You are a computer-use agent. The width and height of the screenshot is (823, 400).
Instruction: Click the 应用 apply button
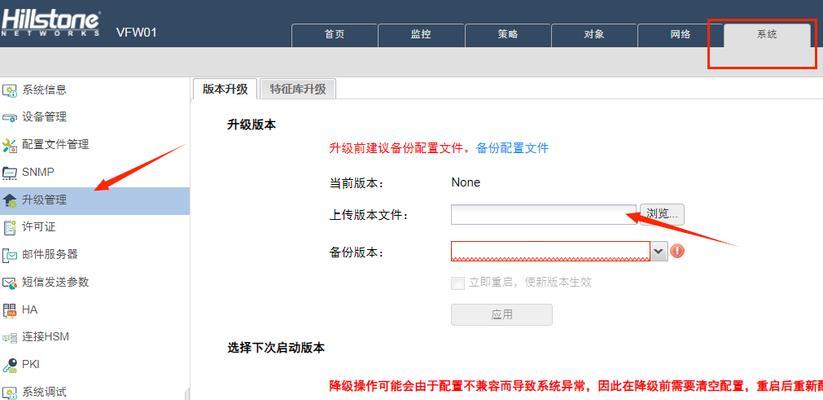502,314
